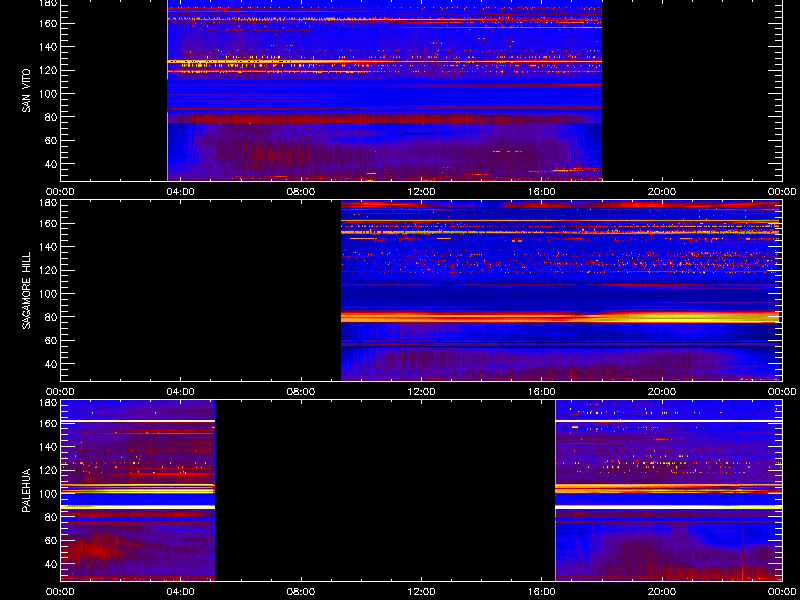Viewport: 800px width, 600px height.
Task: Click 08:00 time label under Sagamore Hill plot
Action: 301,392
